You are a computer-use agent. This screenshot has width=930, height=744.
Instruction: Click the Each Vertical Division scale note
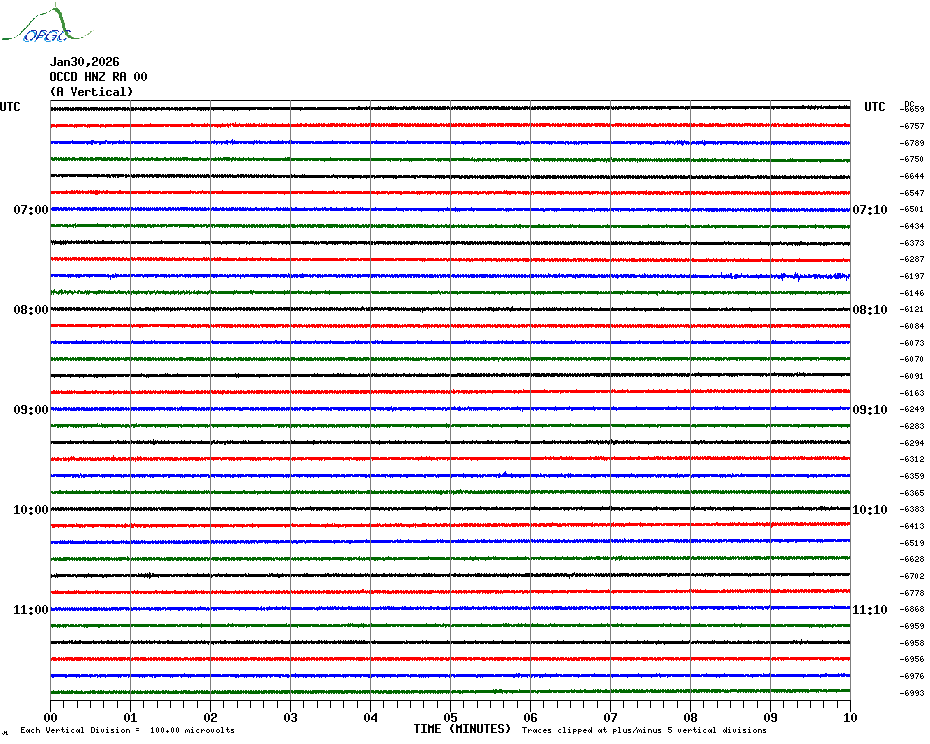pos(127,730)
